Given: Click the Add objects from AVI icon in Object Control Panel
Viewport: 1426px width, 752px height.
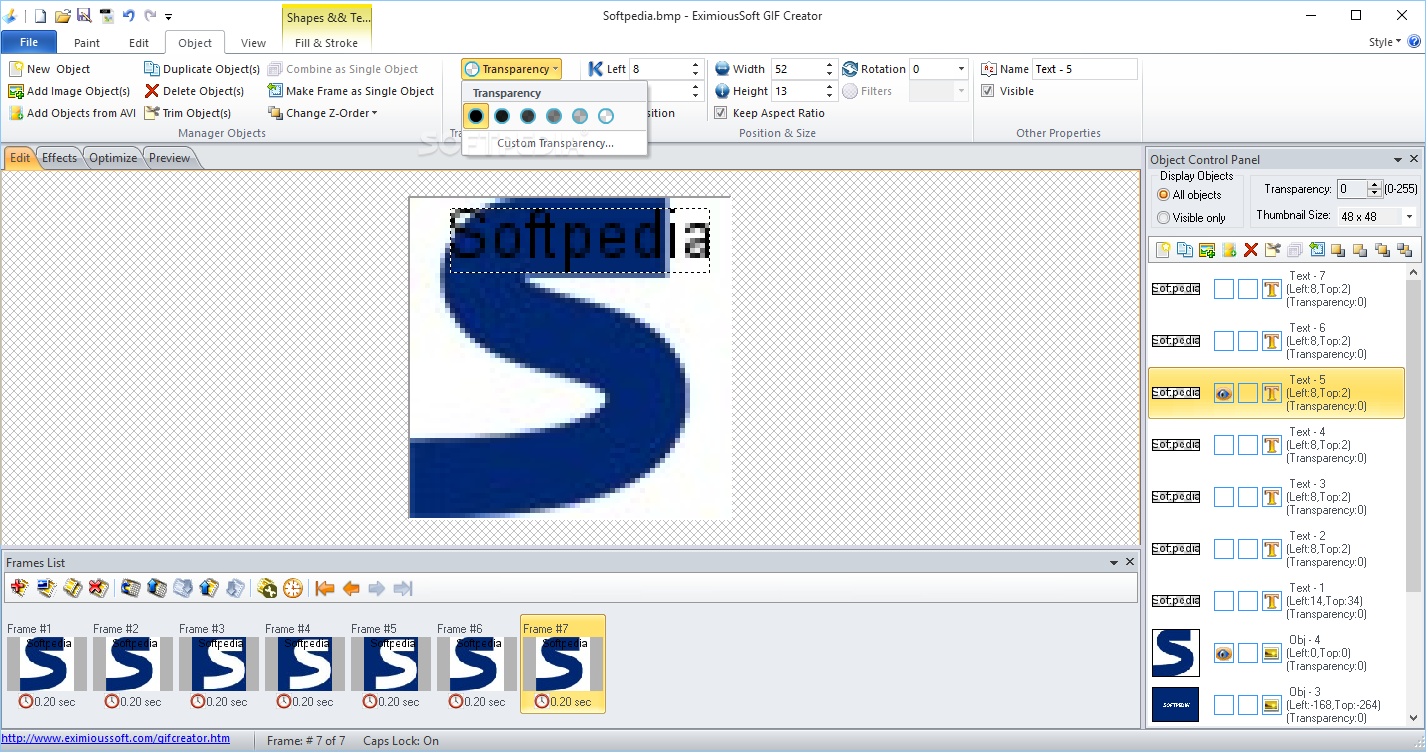Looking at the screenshot, I should pyautogui.click(x=1229, y=250).
